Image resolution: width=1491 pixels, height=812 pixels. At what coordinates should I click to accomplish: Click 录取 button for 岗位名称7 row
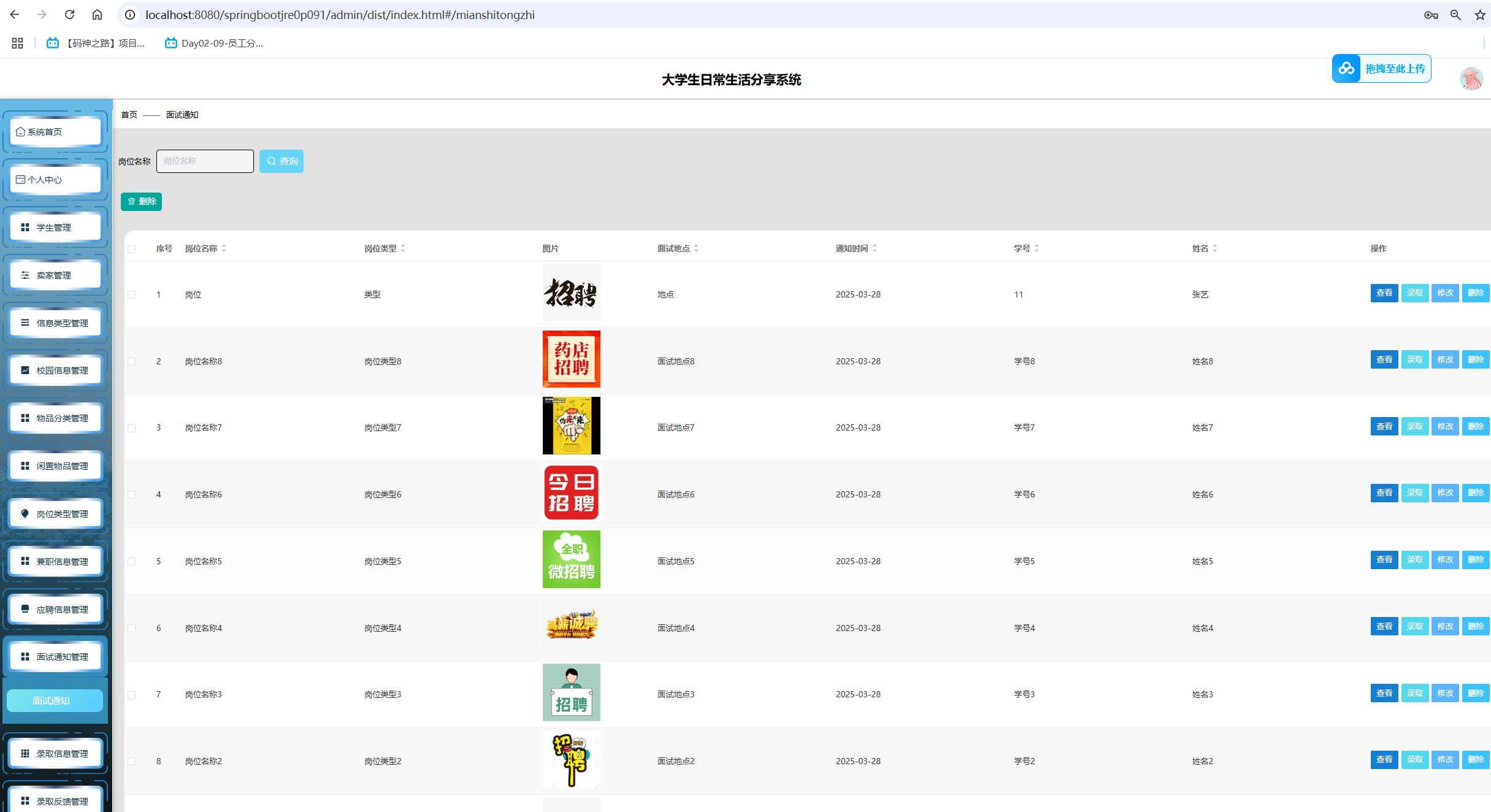[x=1414, y=426]
